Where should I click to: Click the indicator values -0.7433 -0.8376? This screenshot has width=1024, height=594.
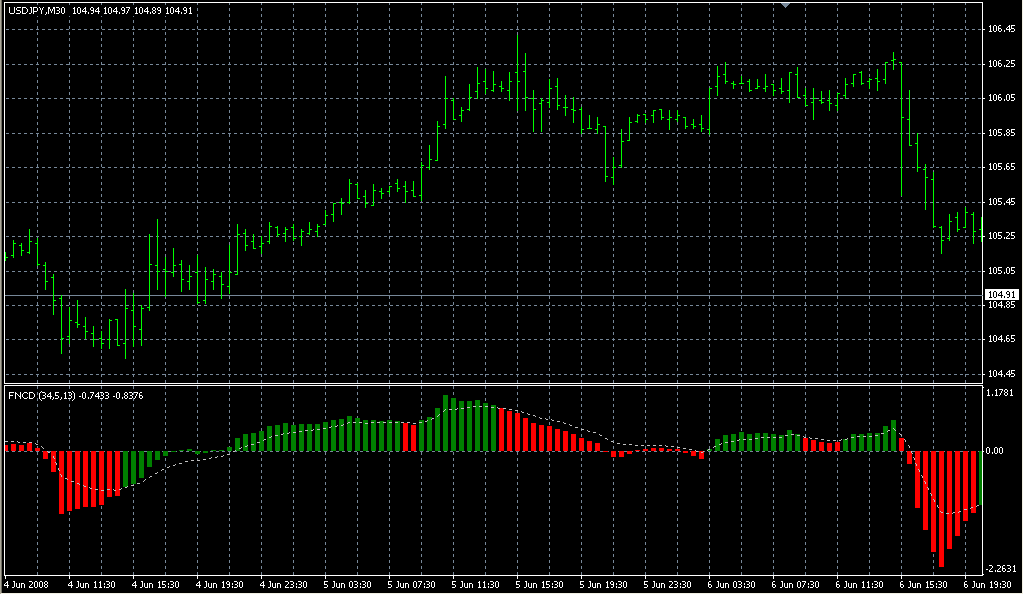tap(112, 396)
